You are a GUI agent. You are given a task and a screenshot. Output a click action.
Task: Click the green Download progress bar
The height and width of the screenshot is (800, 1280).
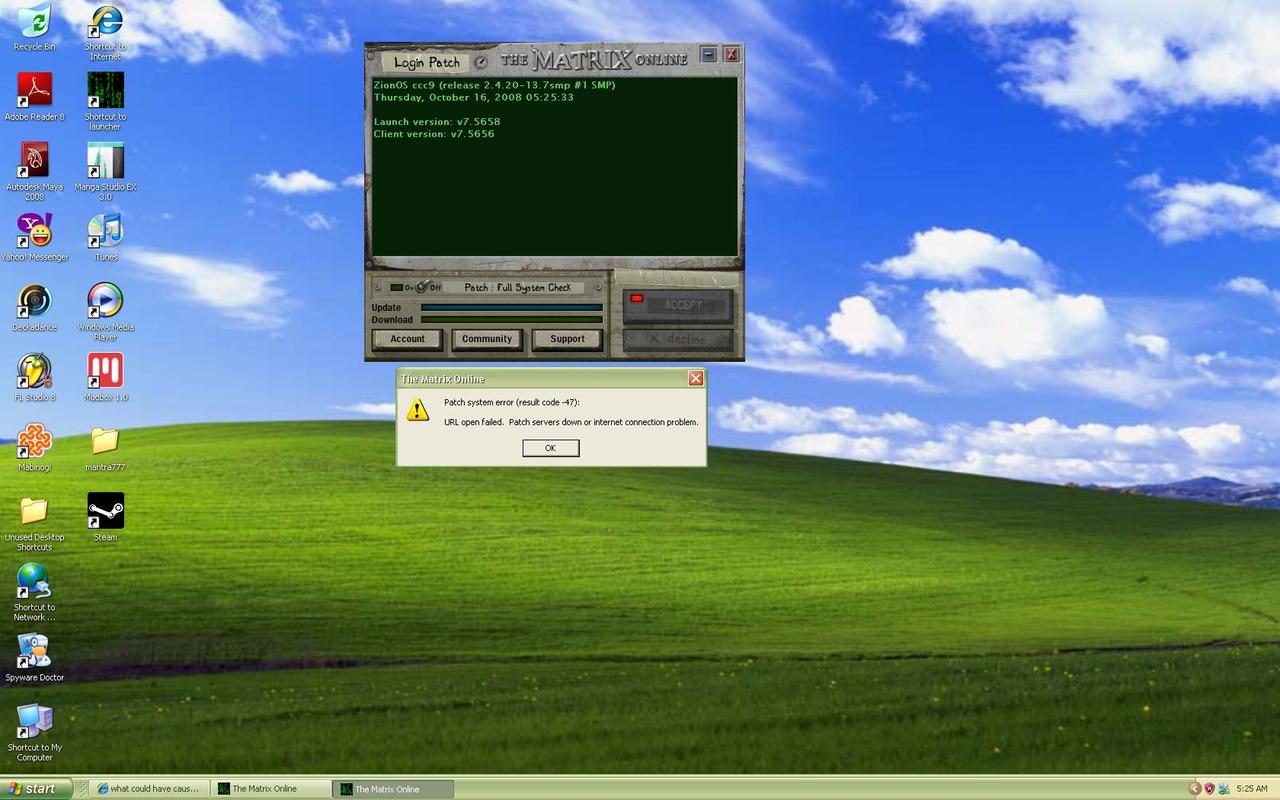(x=512, y=320)
